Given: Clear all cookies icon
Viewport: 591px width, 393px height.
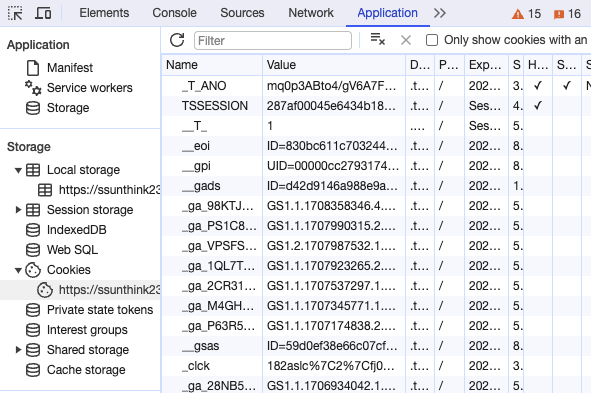Looking at the screenshot, I should [378, 39].
